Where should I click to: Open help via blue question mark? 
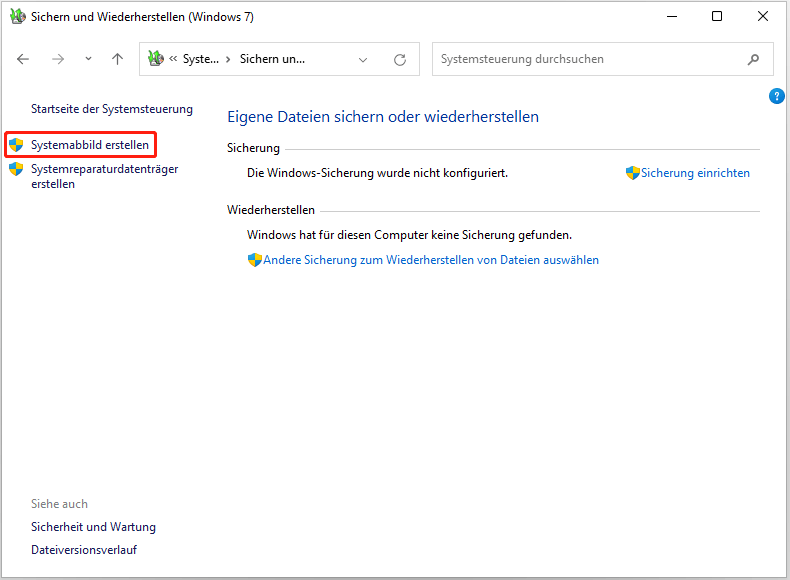(x=777, y=96)
